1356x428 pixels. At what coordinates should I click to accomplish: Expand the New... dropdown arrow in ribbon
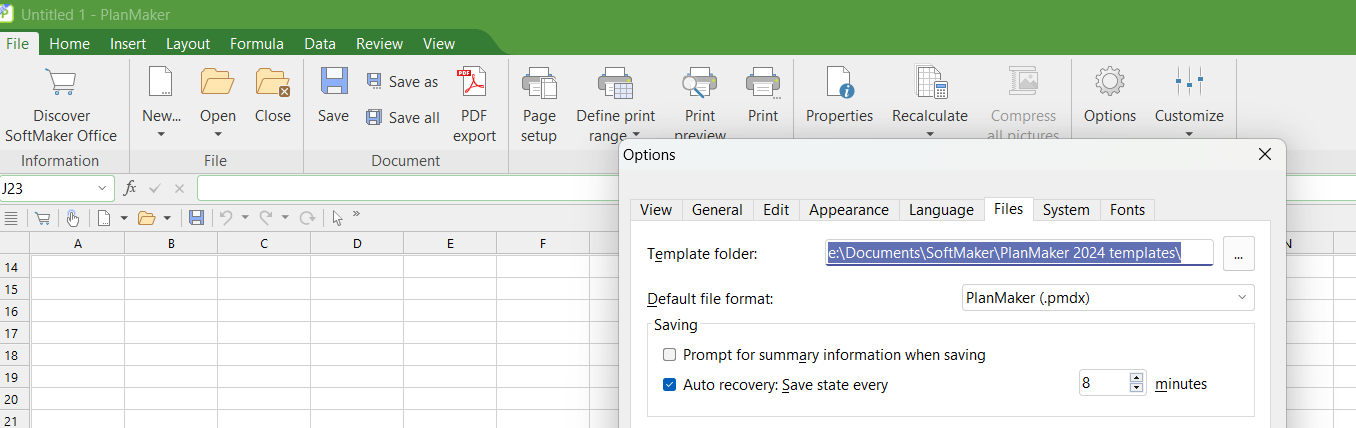point(160,134)
